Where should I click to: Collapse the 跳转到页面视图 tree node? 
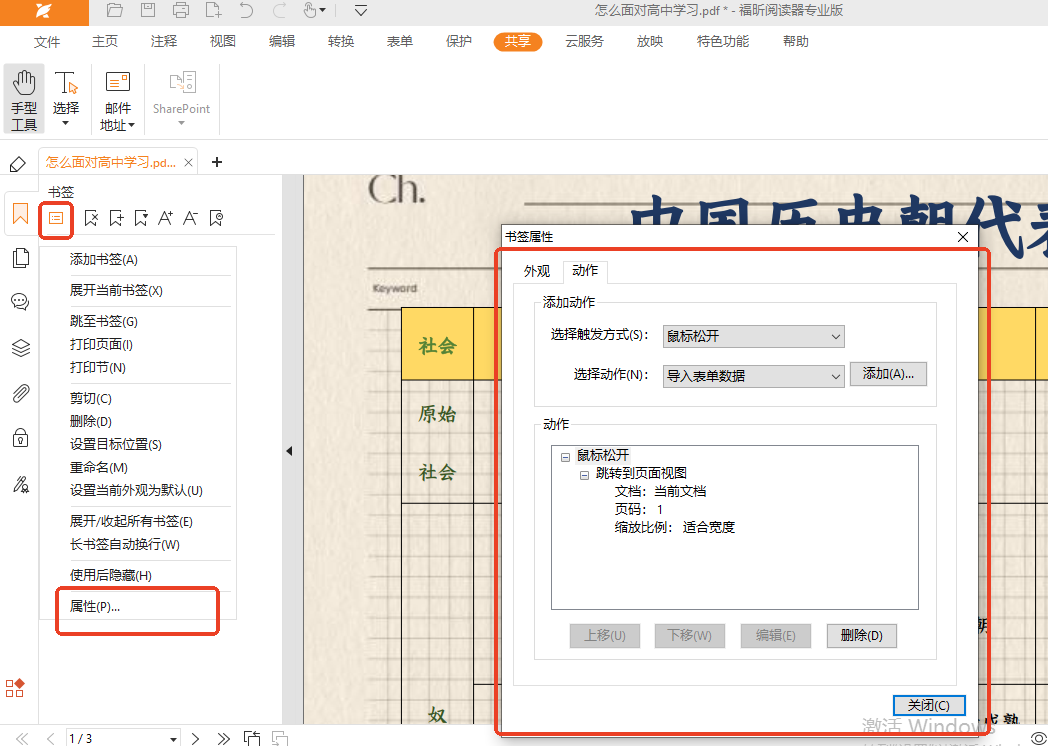coord(584,474)
